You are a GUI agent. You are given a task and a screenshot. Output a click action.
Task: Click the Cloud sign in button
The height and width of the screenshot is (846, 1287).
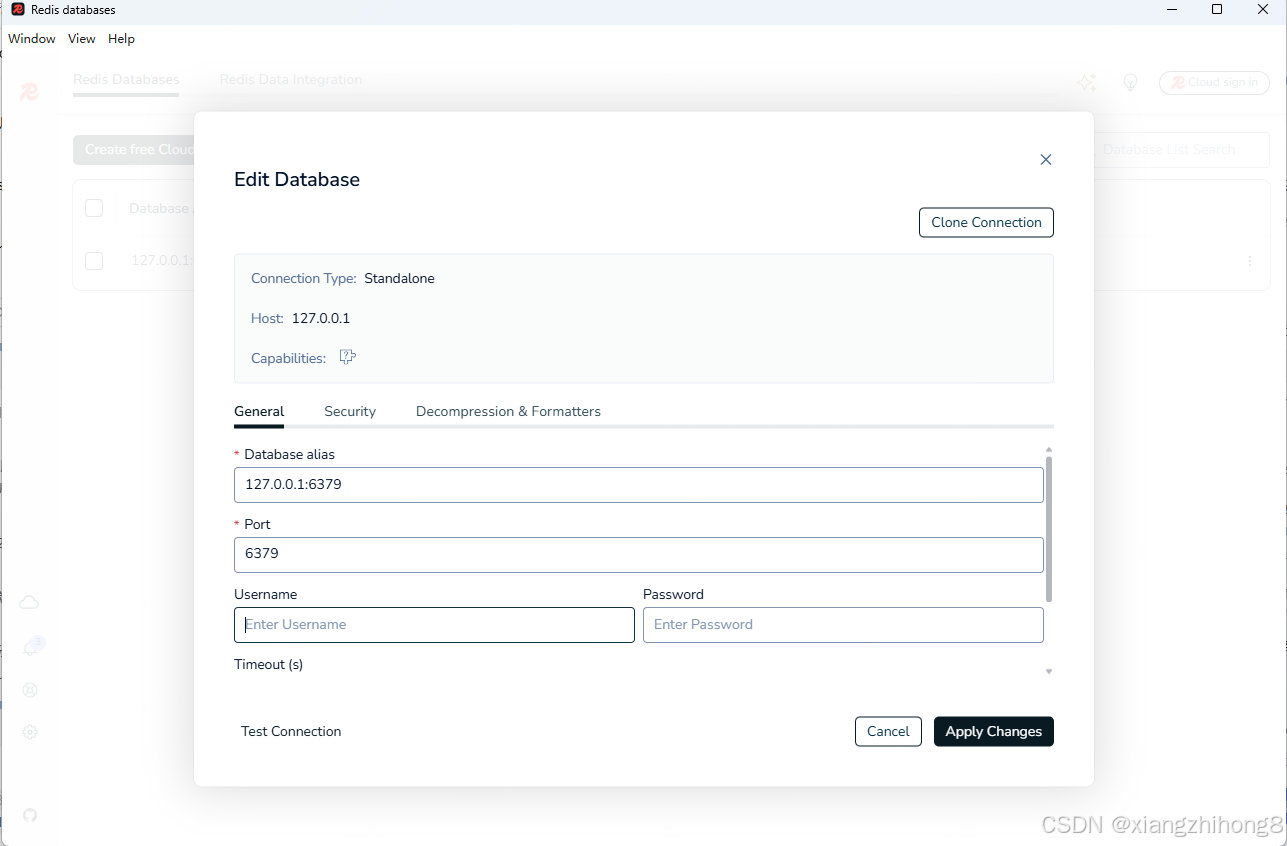(1214, 83)
